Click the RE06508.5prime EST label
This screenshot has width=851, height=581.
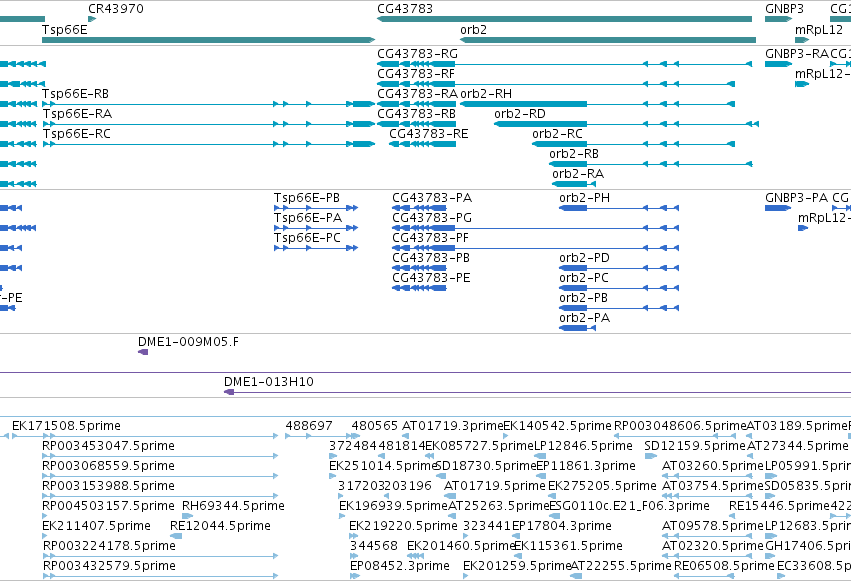724,566
